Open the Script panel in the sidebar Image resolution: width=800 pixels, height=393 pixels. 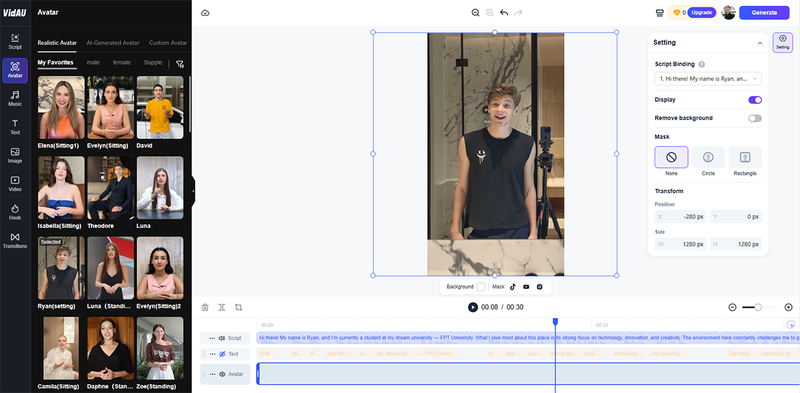tap(15, 42)
